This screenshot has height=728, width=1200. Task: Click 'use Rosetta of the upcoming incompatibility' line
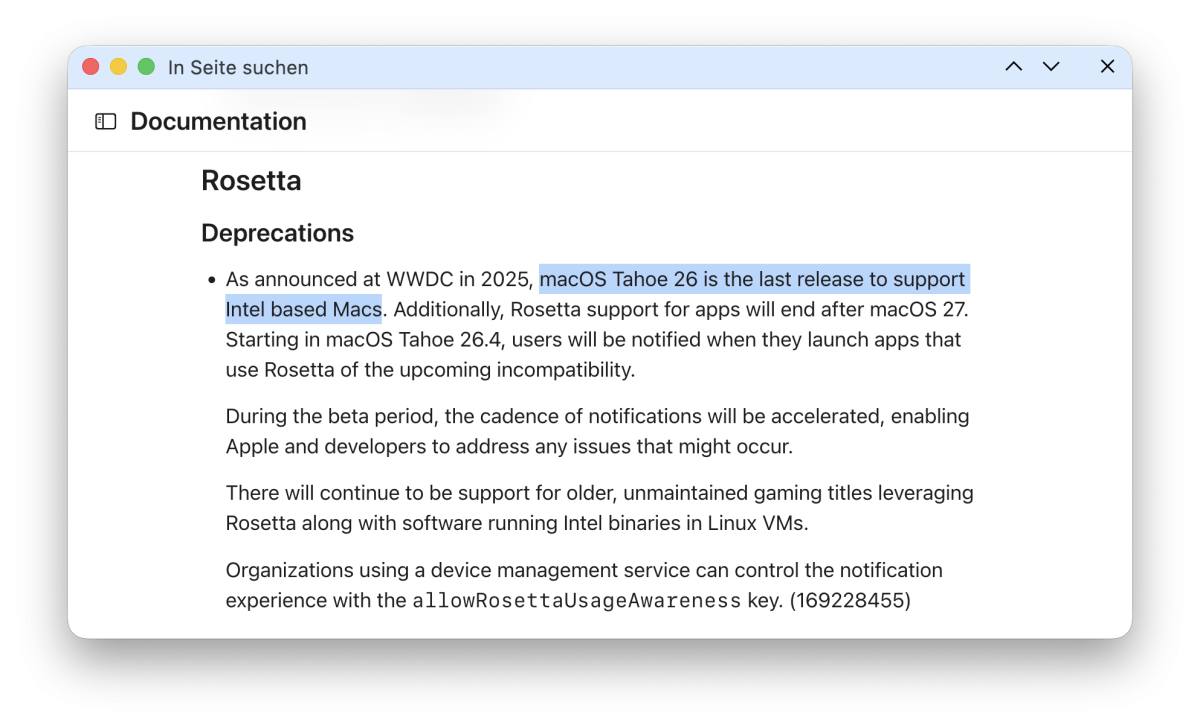point(430,370)
